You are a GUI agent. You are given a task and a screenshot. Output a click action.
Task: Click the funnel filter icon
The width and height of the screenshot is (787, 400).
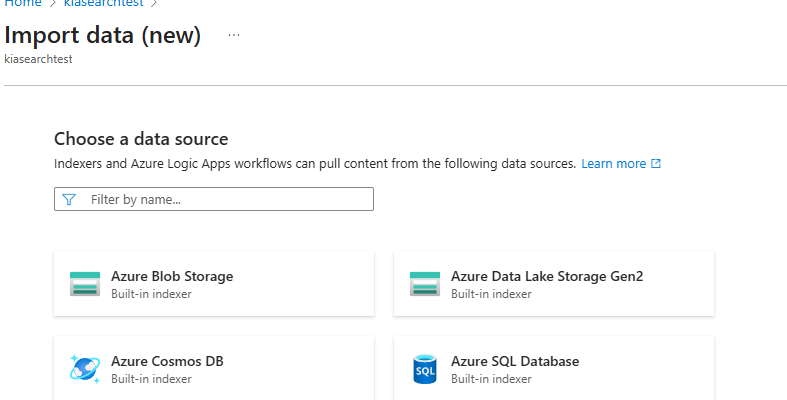click(69, 200)
